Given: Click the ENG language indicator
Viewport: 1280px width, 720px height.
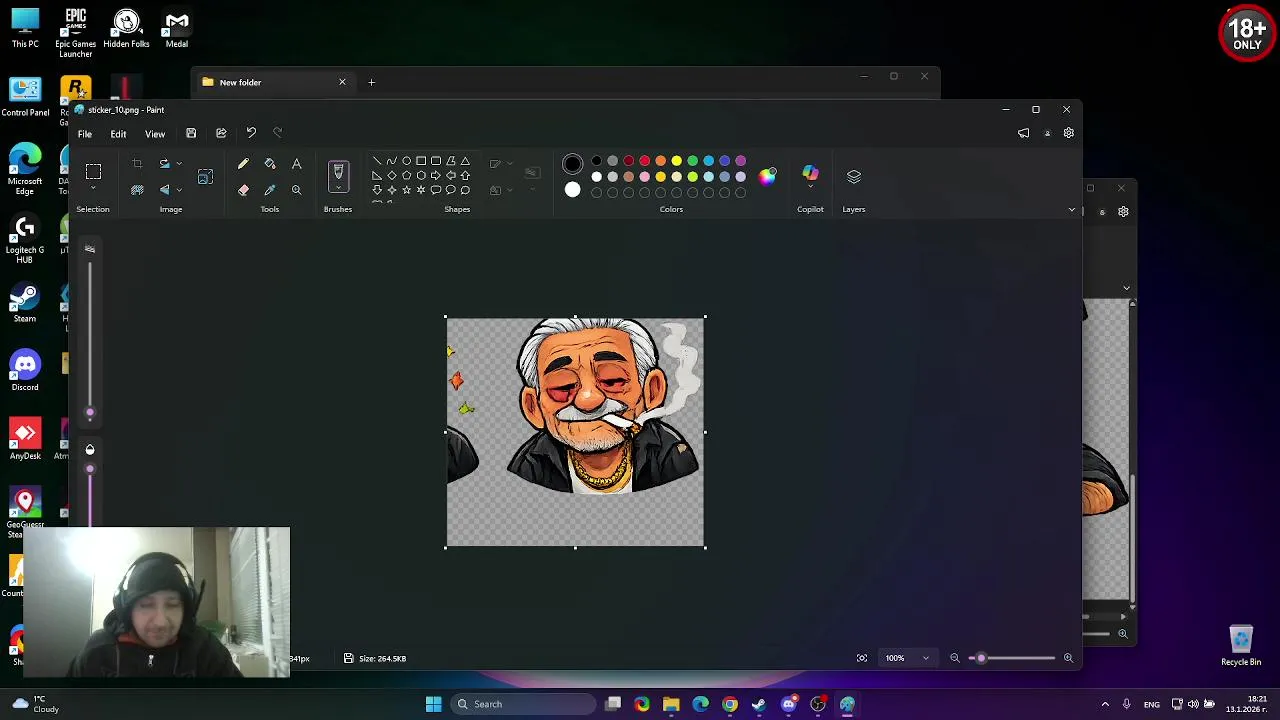Looking at the screenshot, I should pos(1152,704).
